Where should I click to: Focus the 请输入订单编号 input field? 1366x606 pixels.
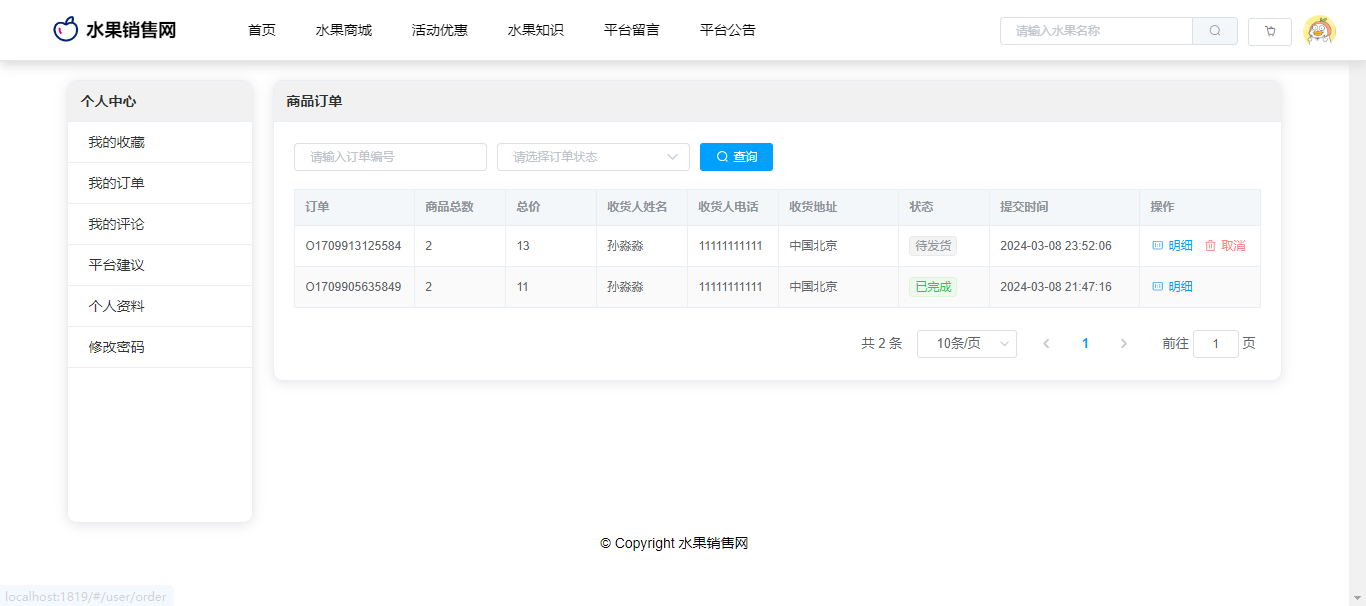(390, 157)
